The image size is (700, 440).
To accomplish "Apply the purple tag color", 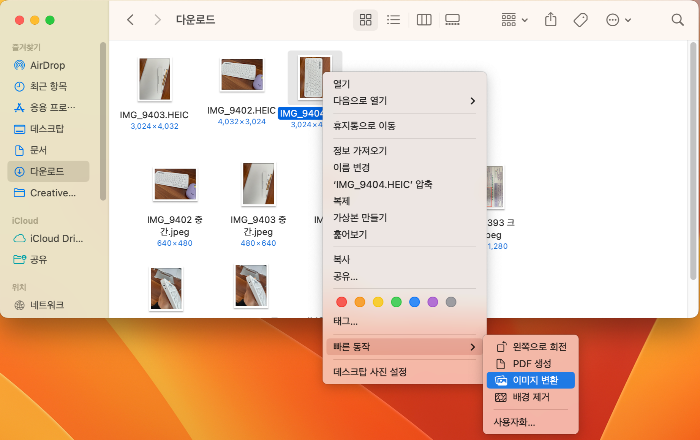I will coord(433,302).
